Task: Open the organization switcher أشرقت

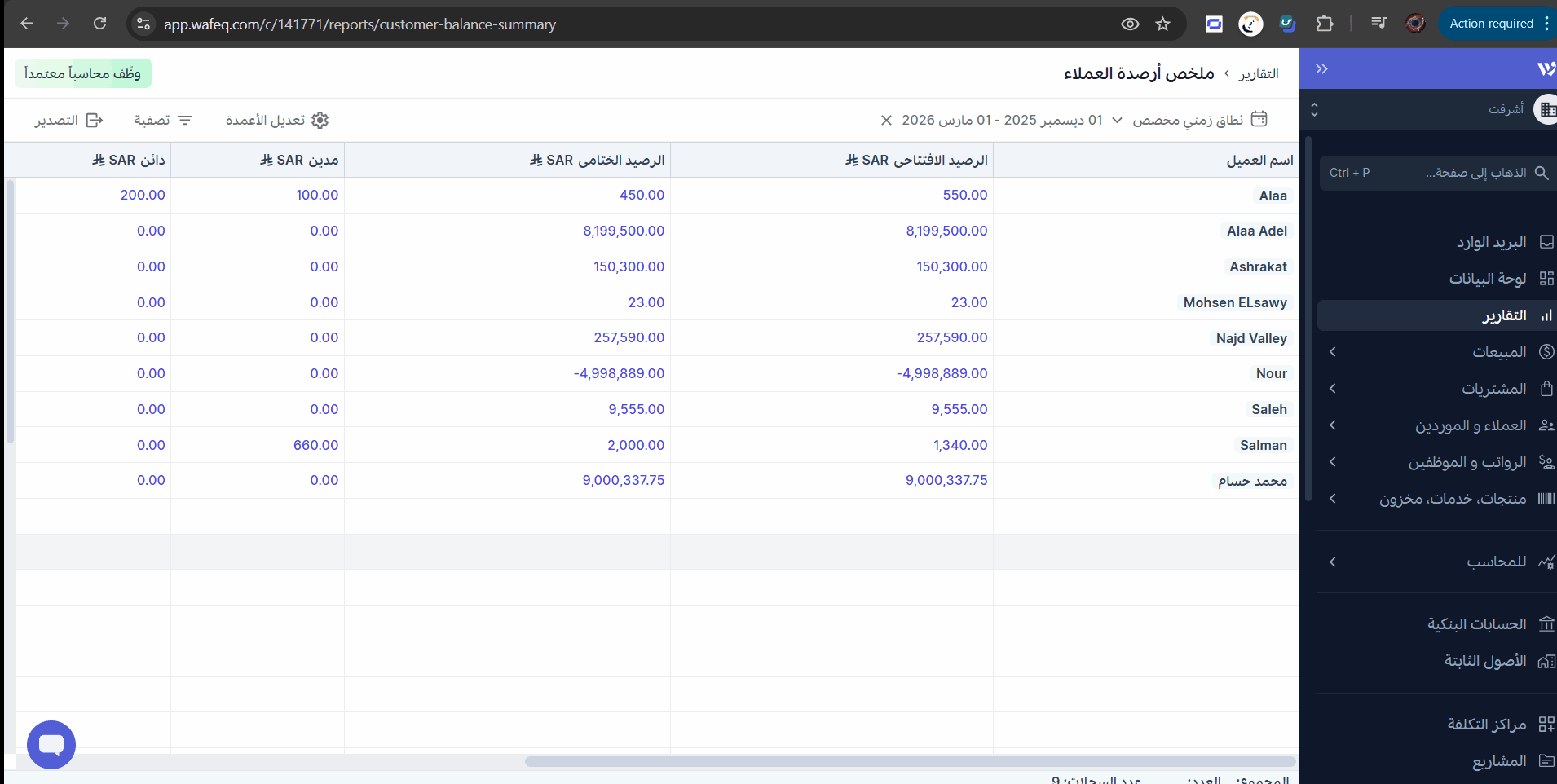Action: click(x=1505, y=109)
